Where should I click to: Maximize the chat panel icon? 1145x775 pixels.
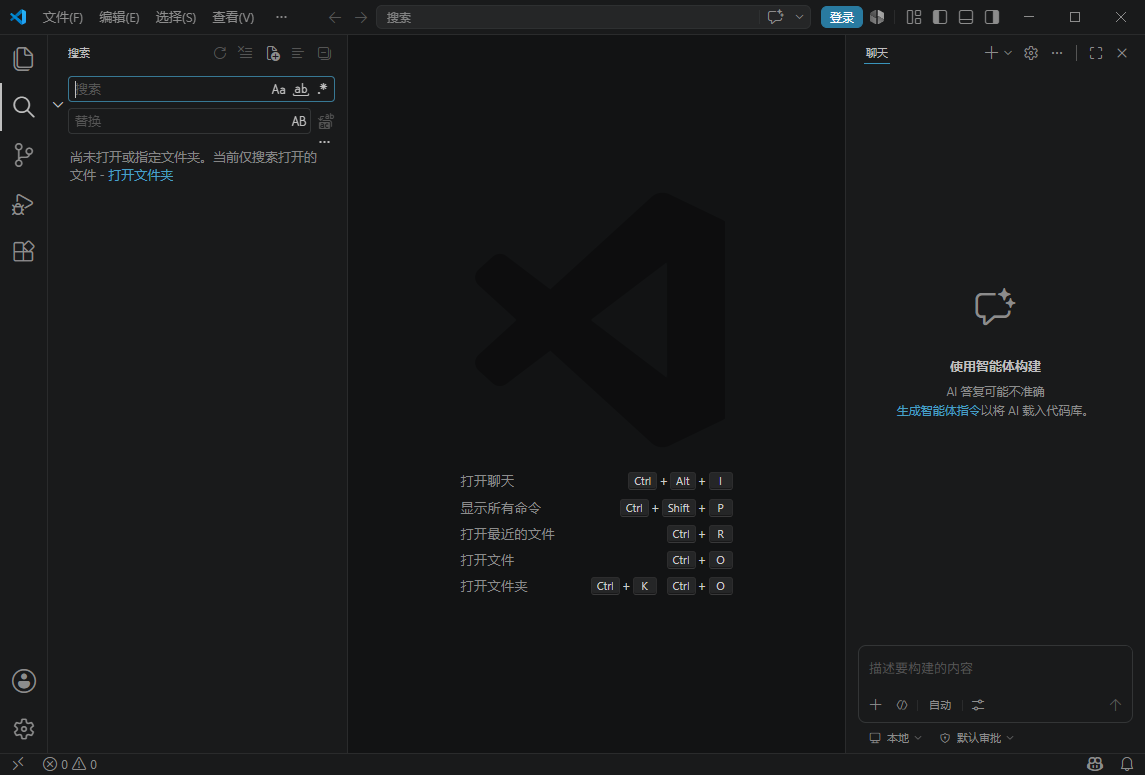[x=1095, y=53]
